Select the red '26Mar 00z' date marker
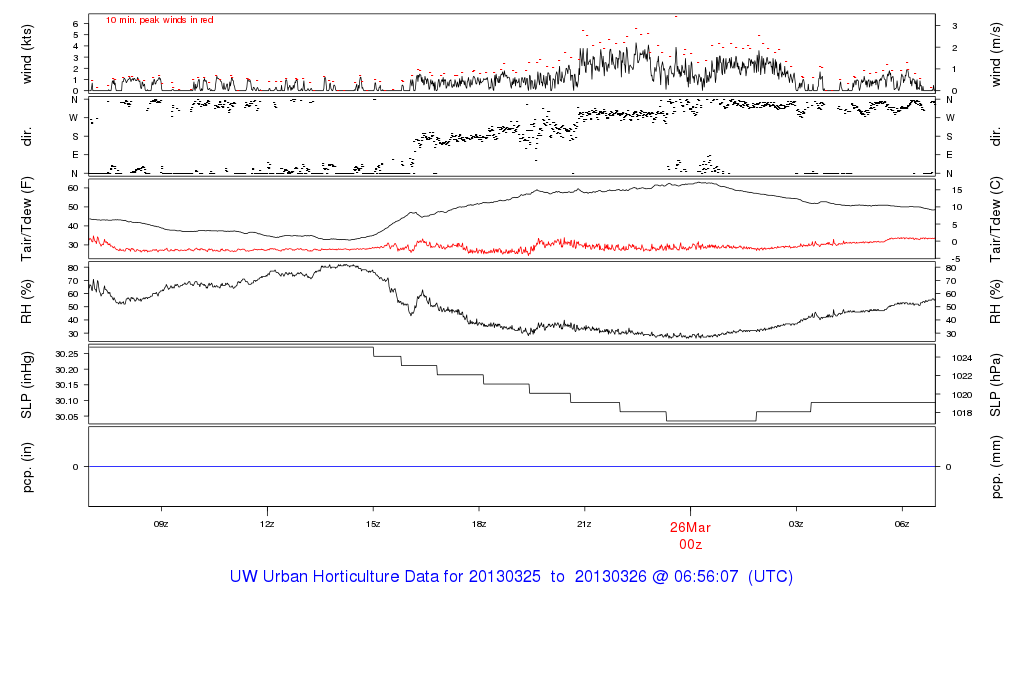This screenshot has height=700, width=1024. [x=690, y=535]
